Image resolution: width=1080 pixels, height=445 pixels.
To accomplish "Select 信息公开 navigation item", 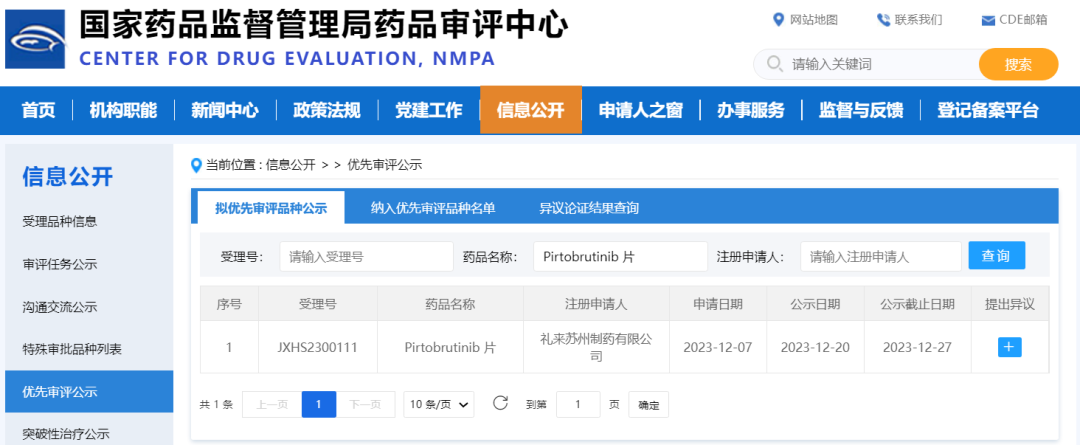I will coord(531,110).
